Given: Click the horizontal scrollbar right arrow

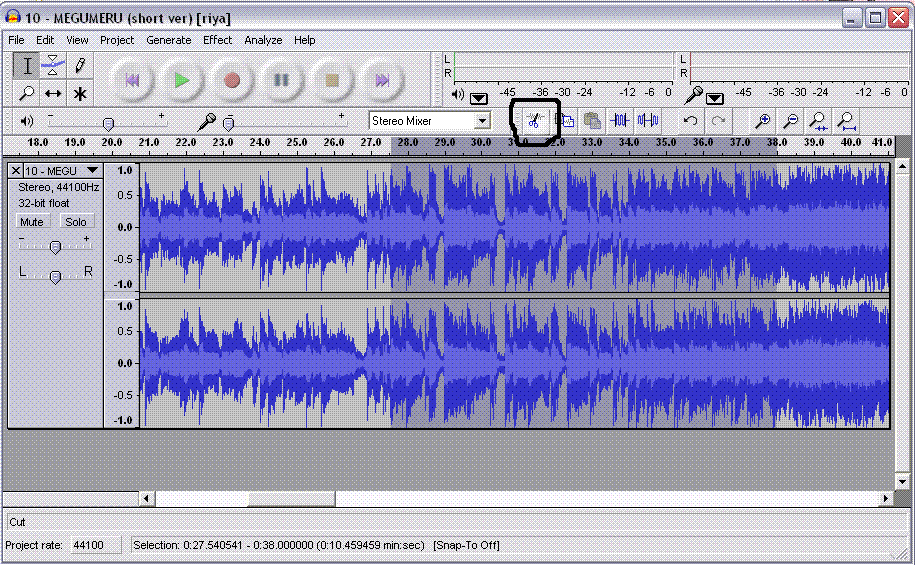Looking at the screenshot, I should coord(885,498).
